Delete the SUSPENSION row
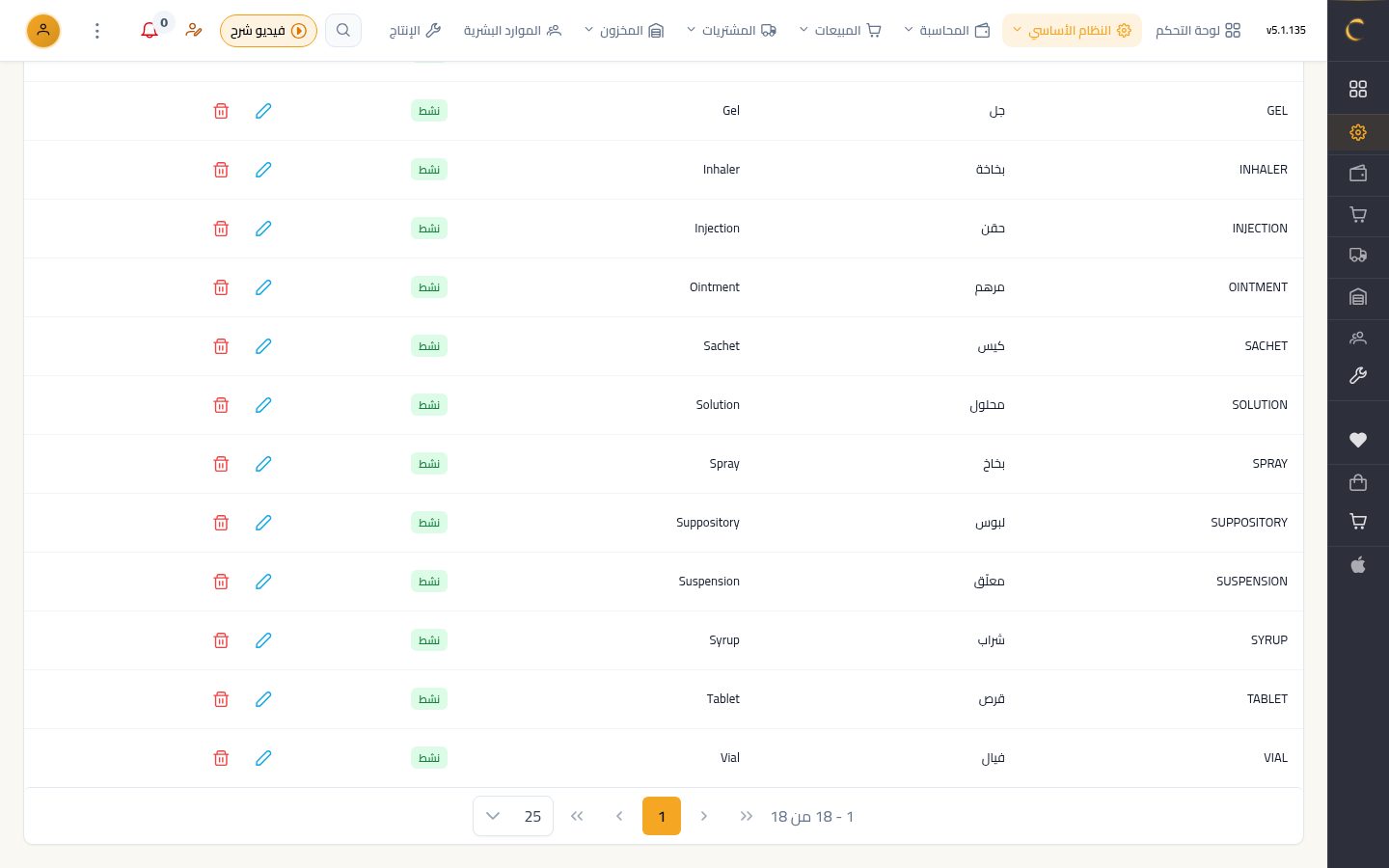This screenshot has height=868, width=1389. pyautogui.click(x=221, y=582)
